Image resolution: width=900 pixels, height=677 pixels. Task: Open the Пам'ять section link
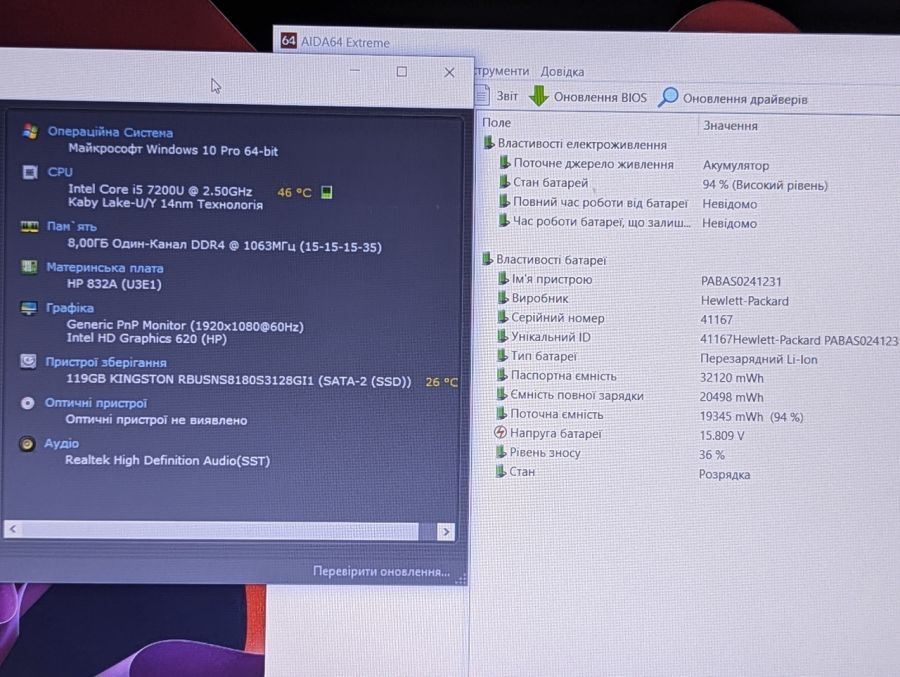tap(72, 226)
